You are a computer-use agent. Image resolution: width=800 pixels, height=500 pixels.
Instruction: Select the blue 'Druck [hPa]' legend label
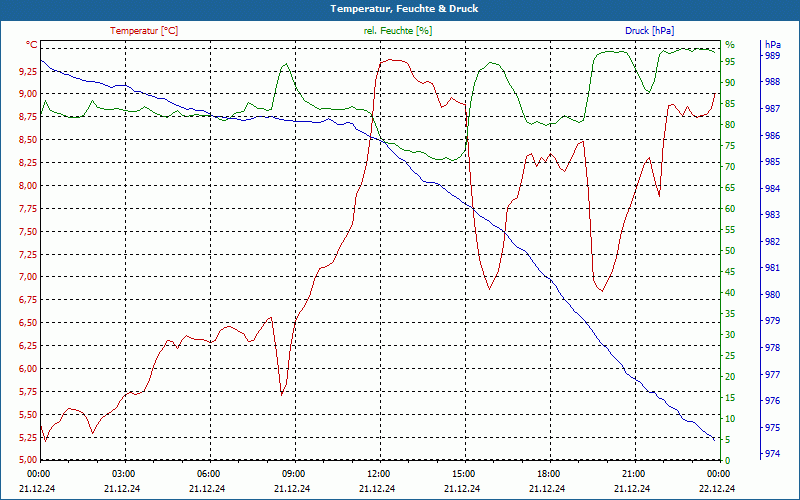click(649, 31)
